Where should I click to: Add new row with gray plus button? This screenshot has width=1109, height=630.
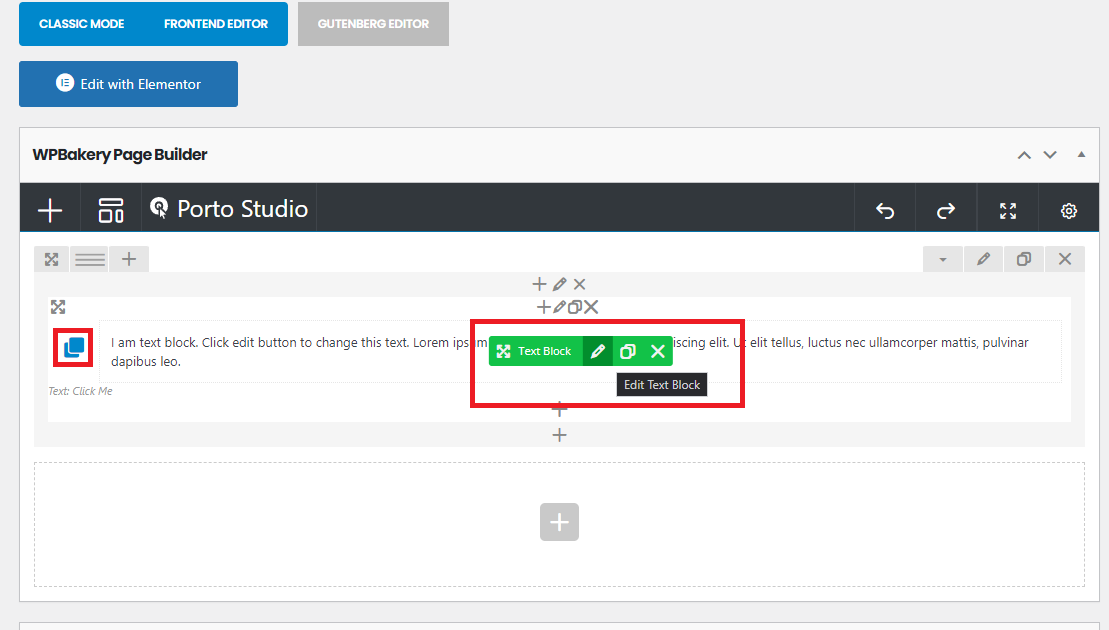tap(559, 522)
